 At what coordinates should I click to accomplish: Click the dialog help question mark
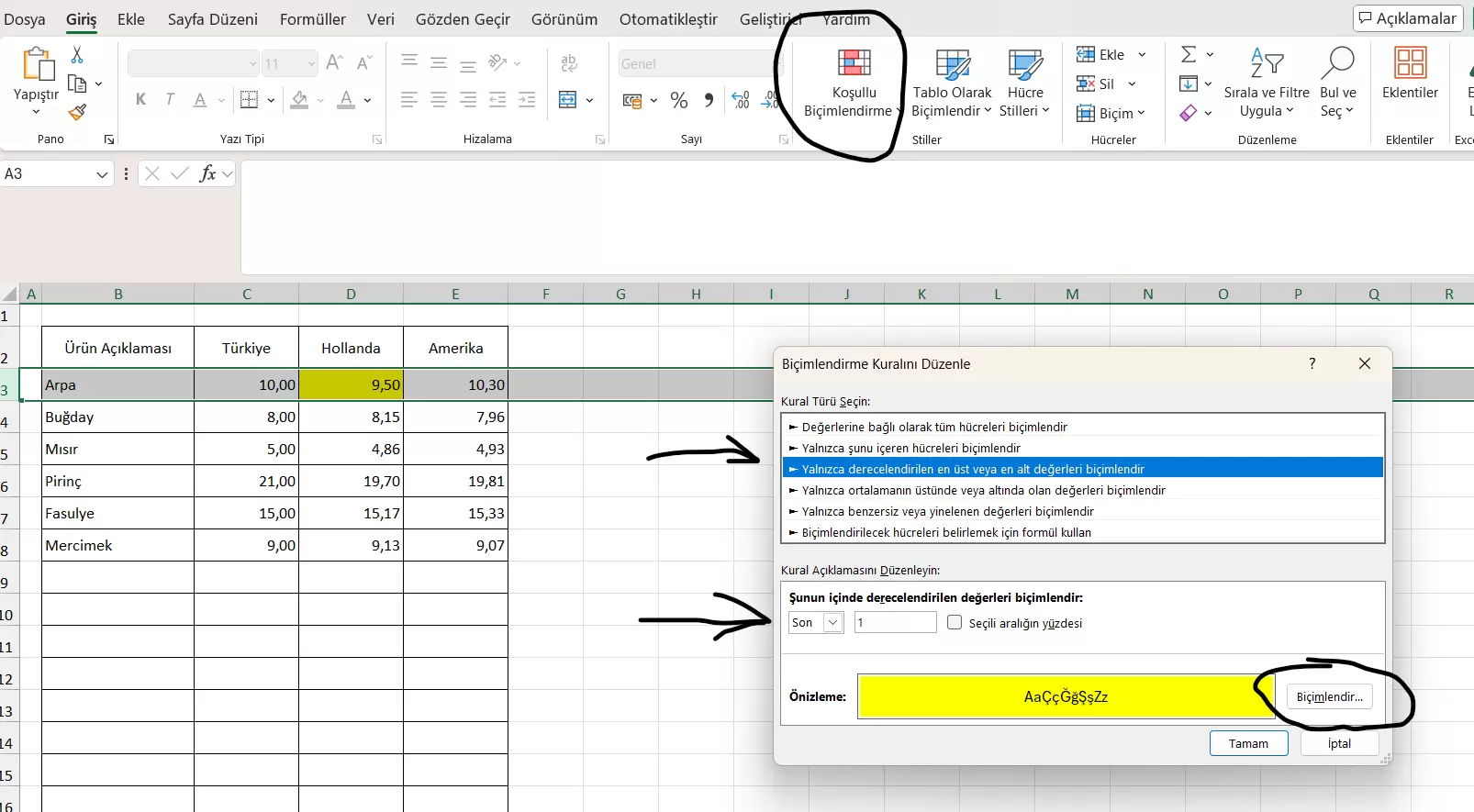point(1312,363)
